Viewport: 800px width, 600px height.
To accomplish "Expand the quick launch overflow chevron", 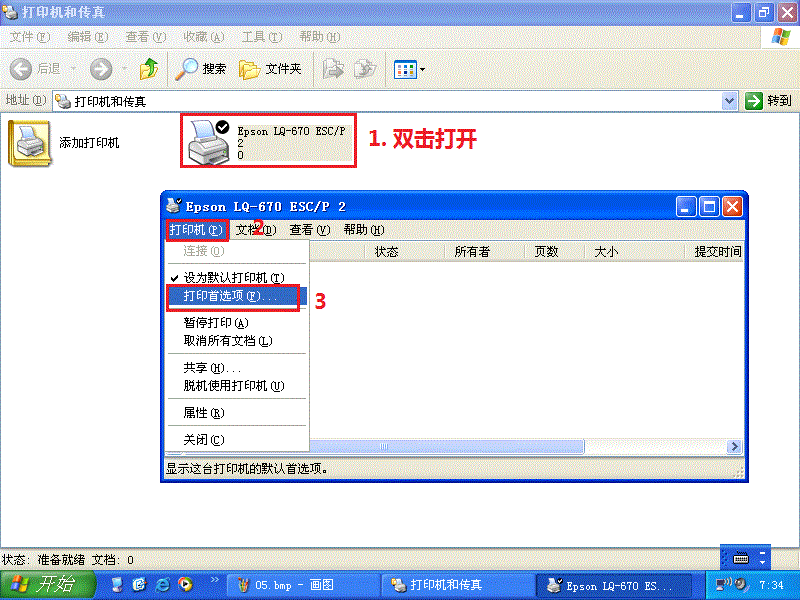I will pyautogui.click(x=215, y=580).
